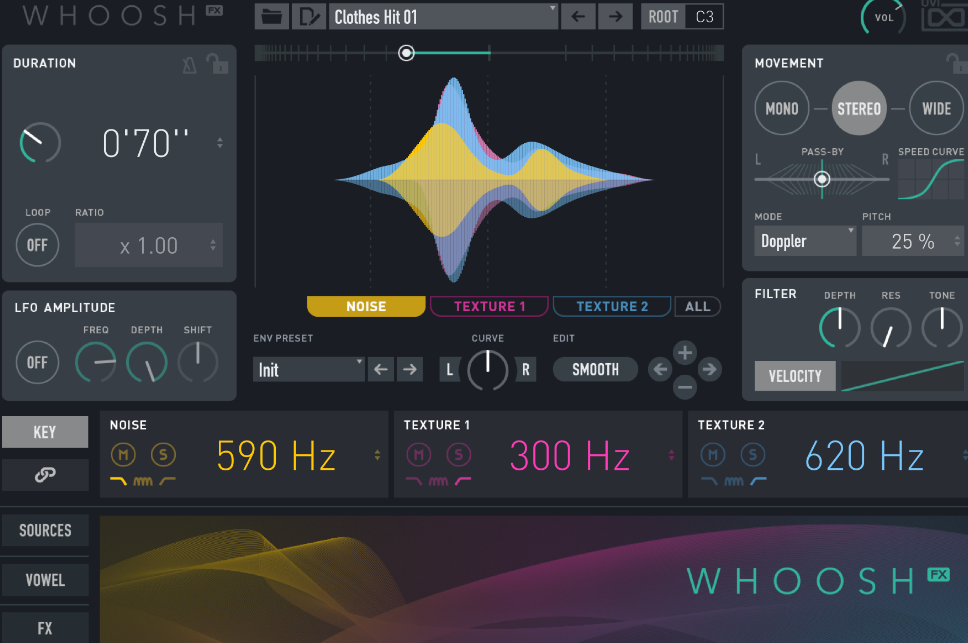Select the Texture 2 low-pass filter icon
This screenshot has width=968, height=643.
tap(709, 481)
